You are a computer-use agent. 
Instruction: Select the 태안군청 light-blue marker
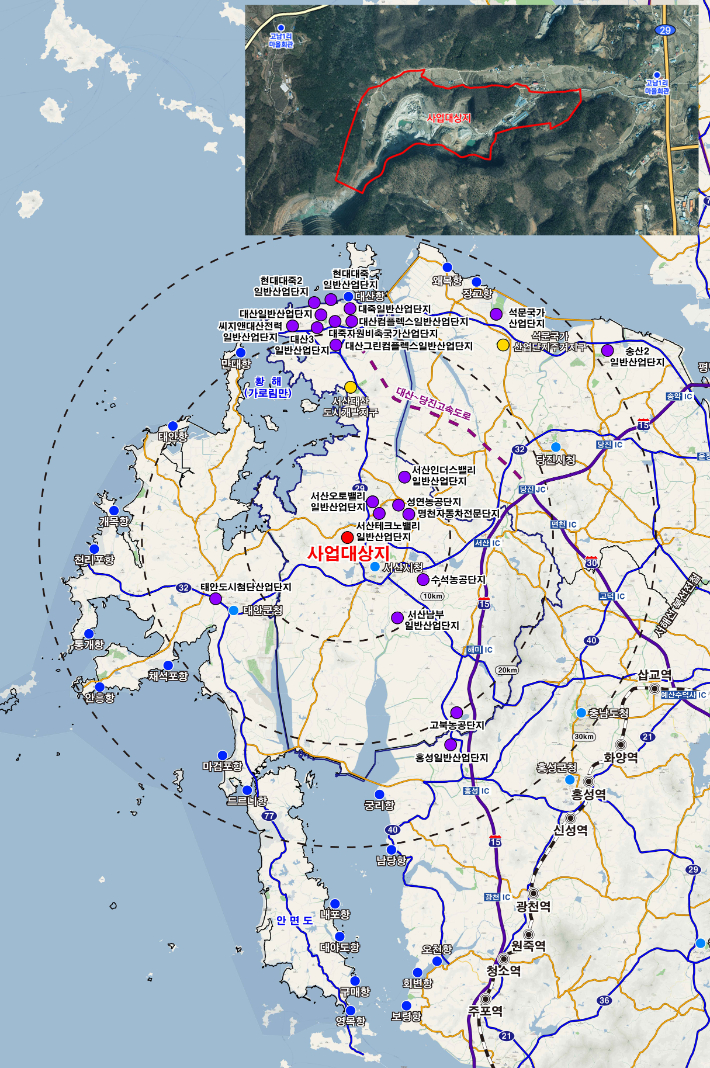point(234,610)
